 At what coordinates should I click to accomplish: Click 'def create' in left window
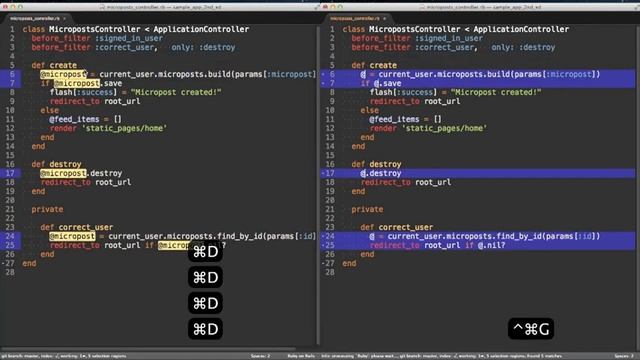coord(54,65)
